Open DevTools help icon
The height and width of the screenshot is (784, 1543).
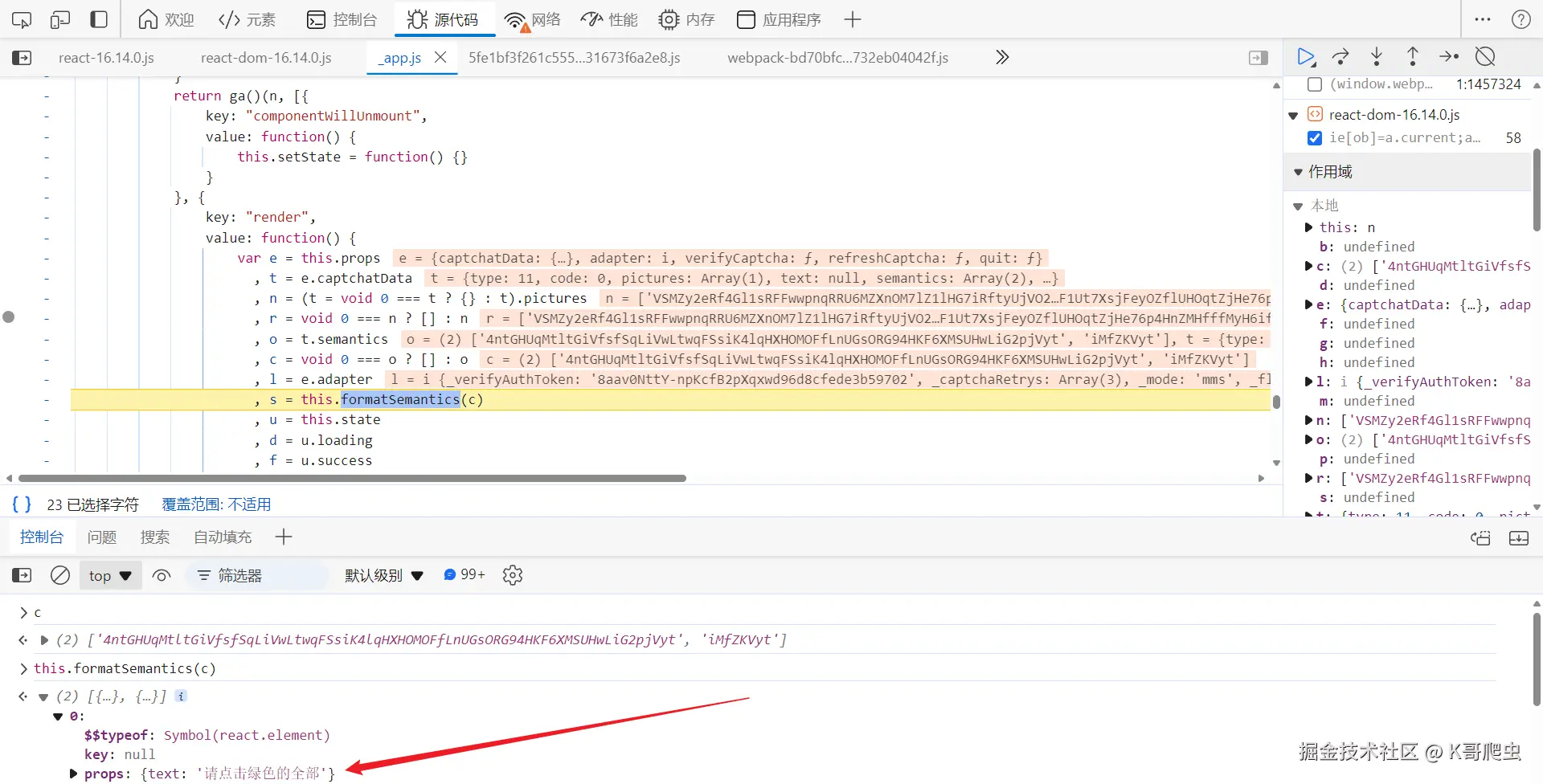1521,19
